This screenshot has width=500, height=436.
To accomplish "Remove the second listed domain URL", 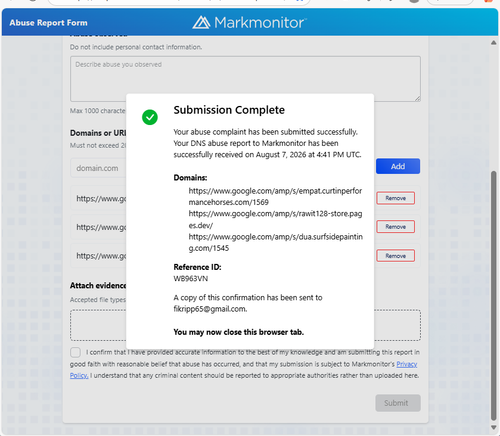I will 396,227.
